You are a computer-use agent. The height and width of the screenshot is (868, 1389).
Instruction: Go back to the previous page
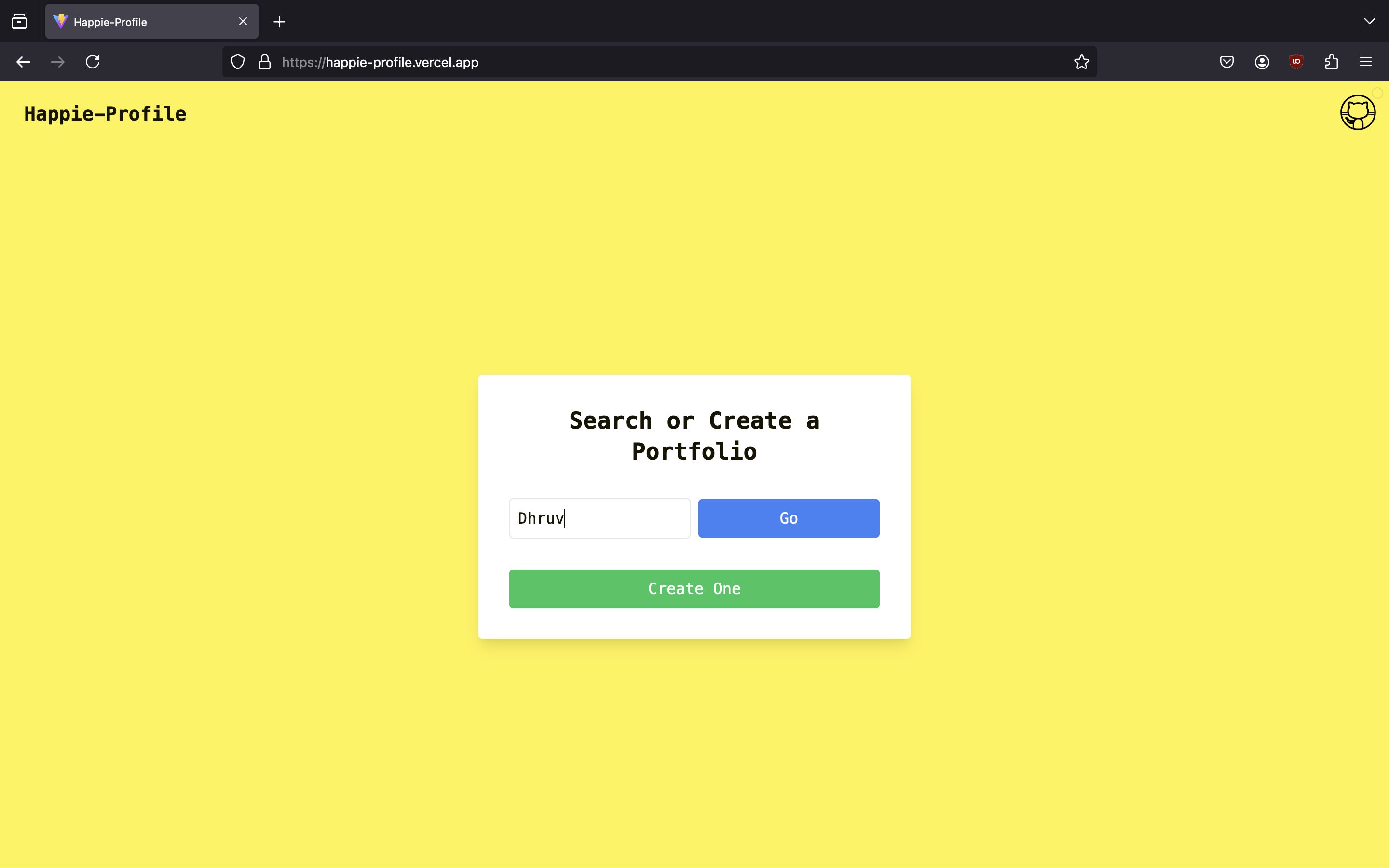[x=23, y=62]
